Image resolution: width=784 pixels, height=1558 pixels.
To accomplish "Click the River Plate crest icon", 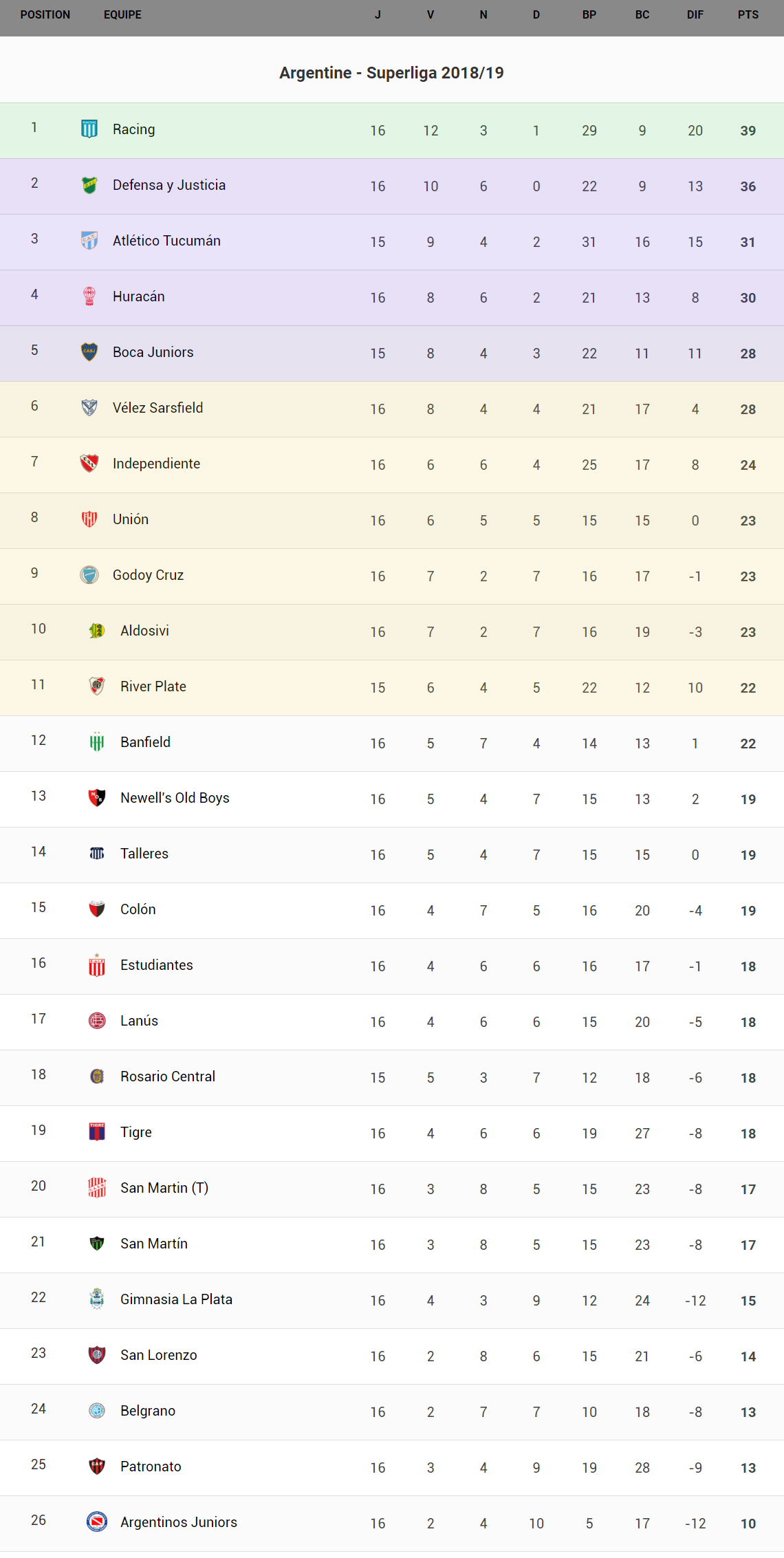I will point(97,686).
